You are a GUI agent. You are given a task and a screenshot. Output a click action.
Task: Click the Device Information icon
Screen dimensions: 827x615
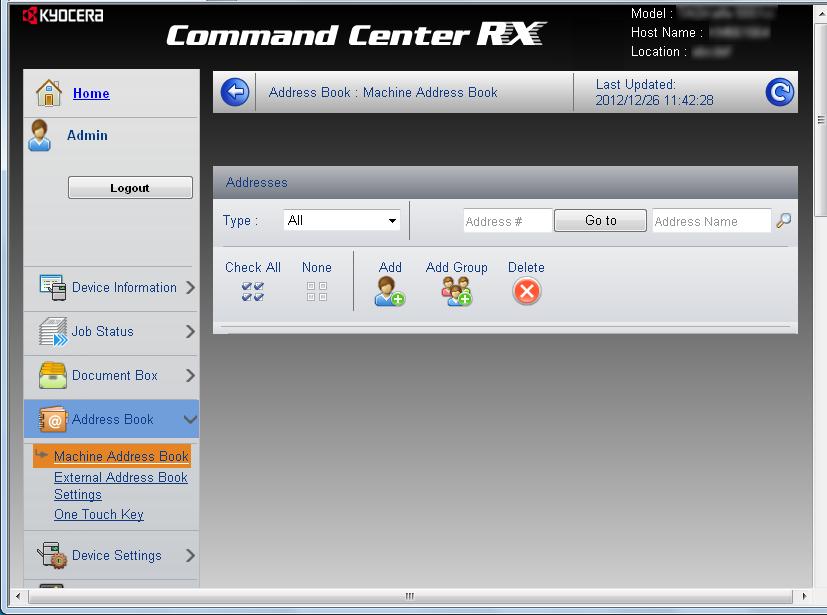(x=53, y=287)
